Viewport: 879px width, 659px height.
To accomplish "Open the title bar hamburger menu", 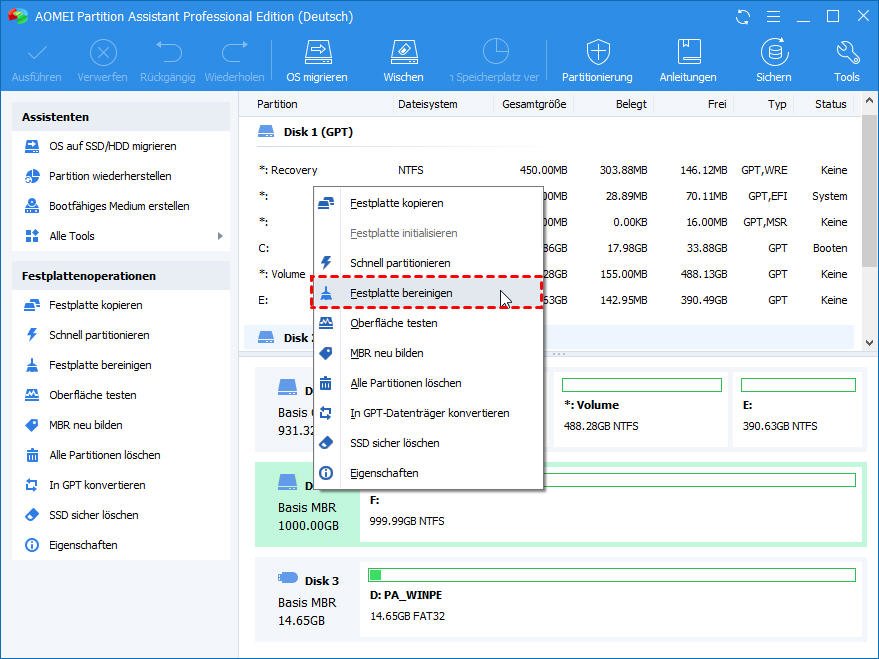I will [x=772, y=17].
